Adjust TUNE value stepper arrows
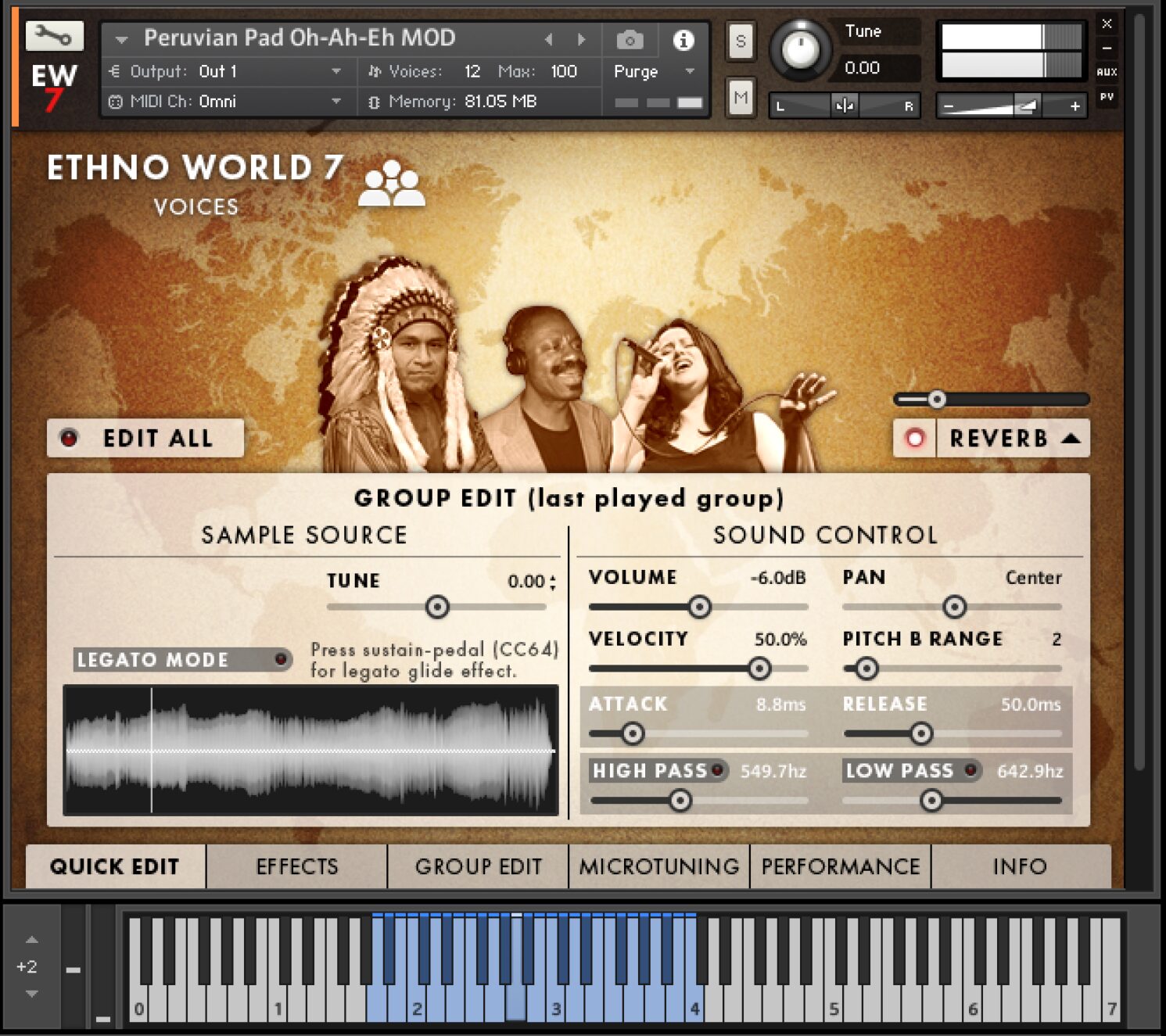This screenshot has height=1036, width=1166. click(553, 582)
